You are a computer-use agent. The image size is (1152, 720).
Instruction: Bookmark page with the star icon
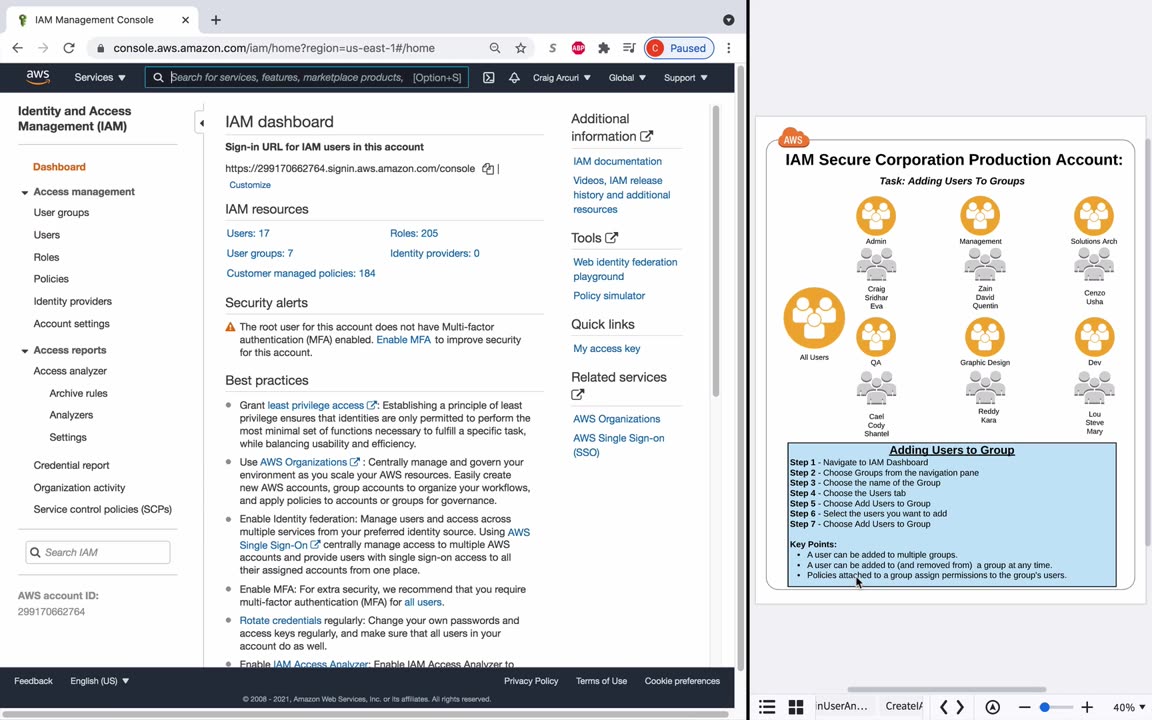(521, 48)
